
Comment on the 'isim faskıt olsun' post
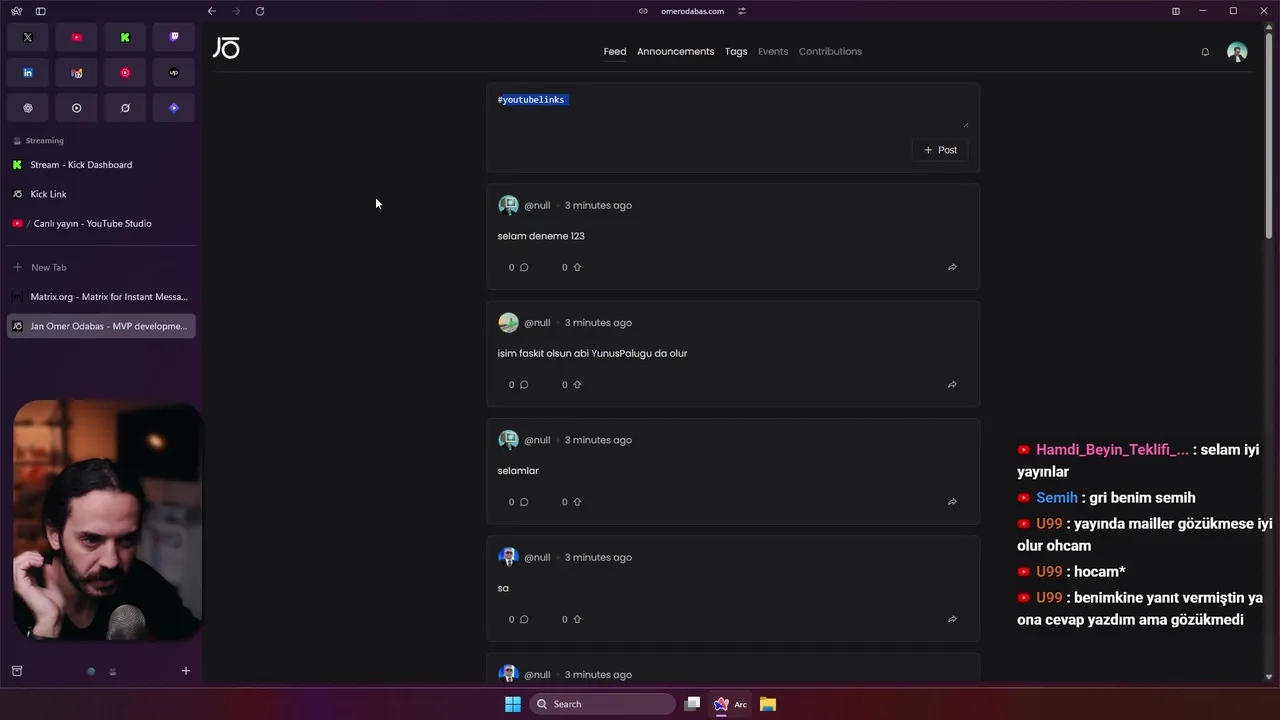[524, 384]
